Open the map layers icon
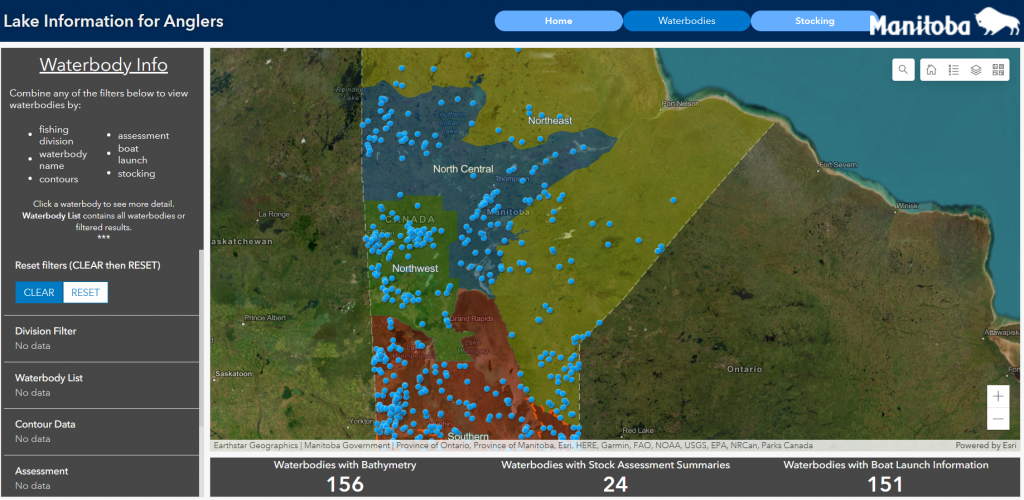The width and height of the screenshot is (1024, 500). coord(976,70)
